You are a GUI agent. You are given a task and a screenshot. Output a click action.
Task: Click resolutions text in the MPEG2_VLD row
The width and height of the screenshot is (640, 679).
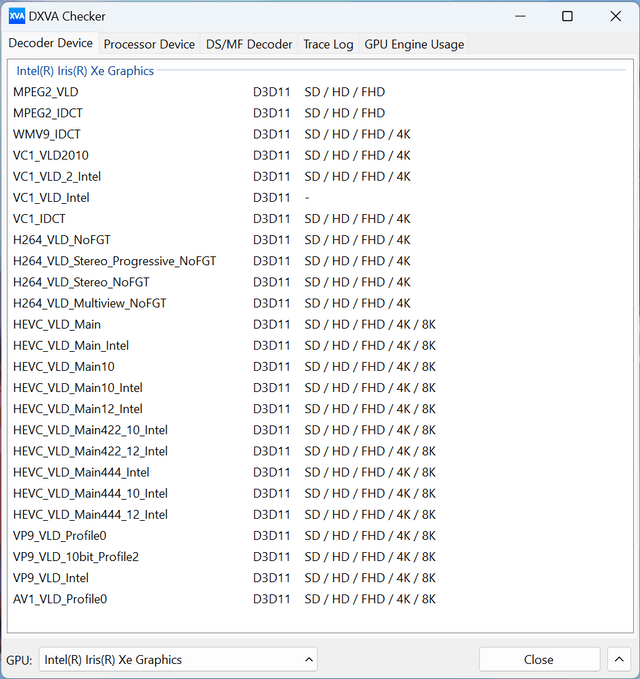345,92
